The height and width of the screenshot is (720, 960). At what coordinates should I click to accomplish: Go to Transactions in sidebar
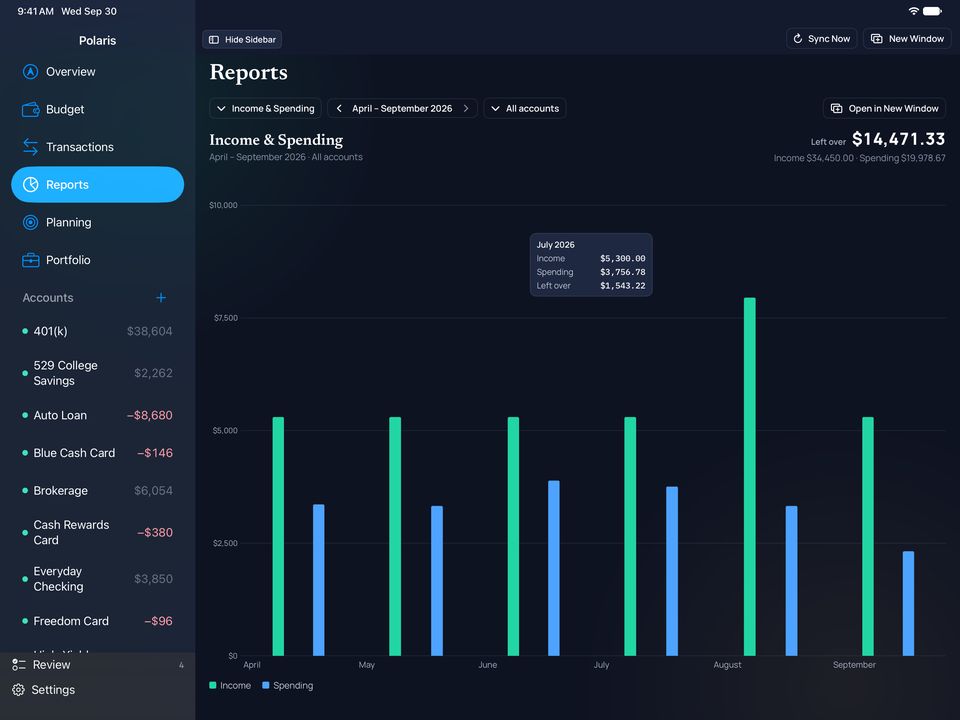tap(97, 147)
